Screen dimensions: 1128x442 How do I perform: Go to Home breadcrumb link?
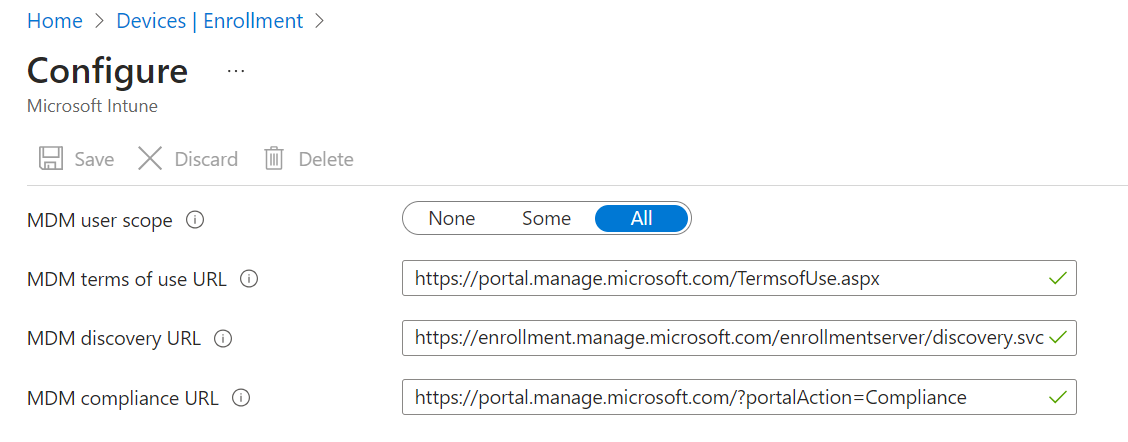[x=54, y=20]
